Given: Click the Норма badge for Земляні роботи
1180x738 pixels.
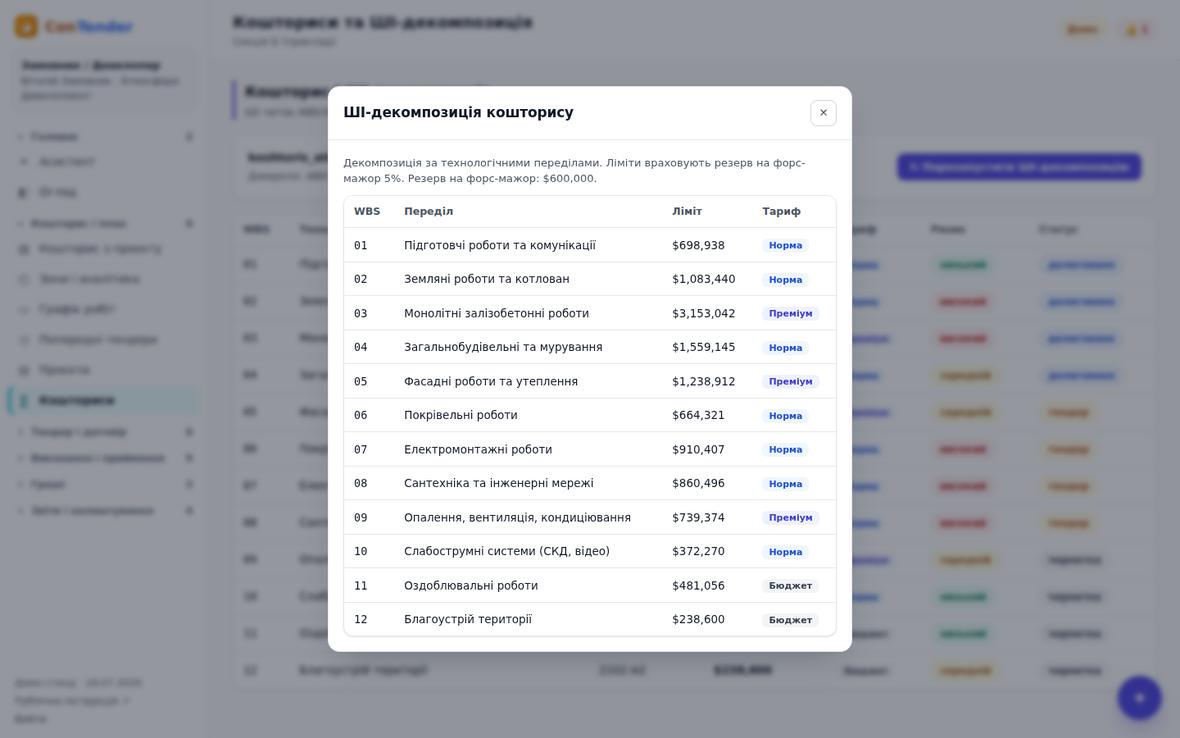Looking at the screenshot, I should pyautogui.click(x=786, y=280).
